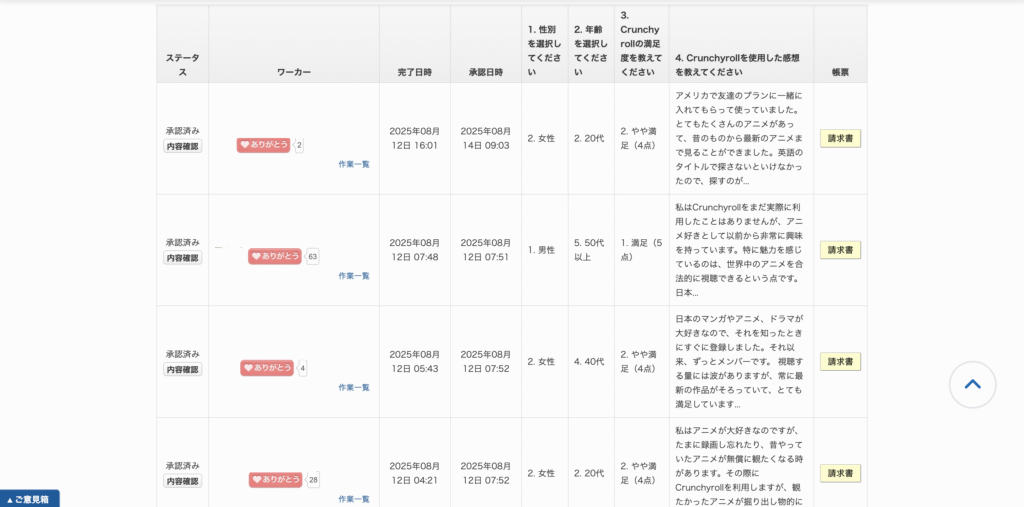The image size is (1024, 507).
Task: Click 請求書 button in 16:01 row
Action: 840,139
